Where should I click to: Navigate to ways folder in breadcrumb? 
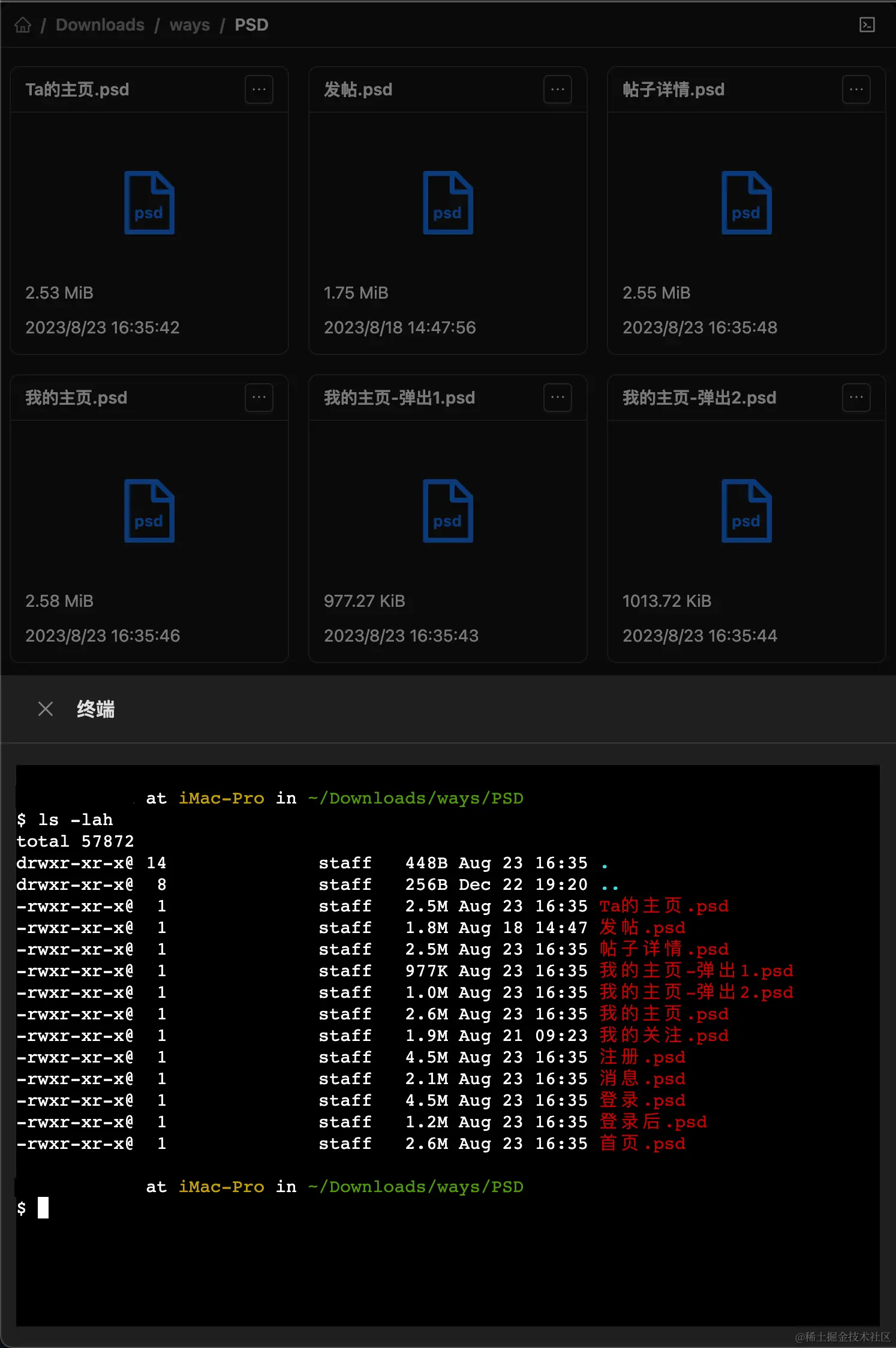pos(190,25)
